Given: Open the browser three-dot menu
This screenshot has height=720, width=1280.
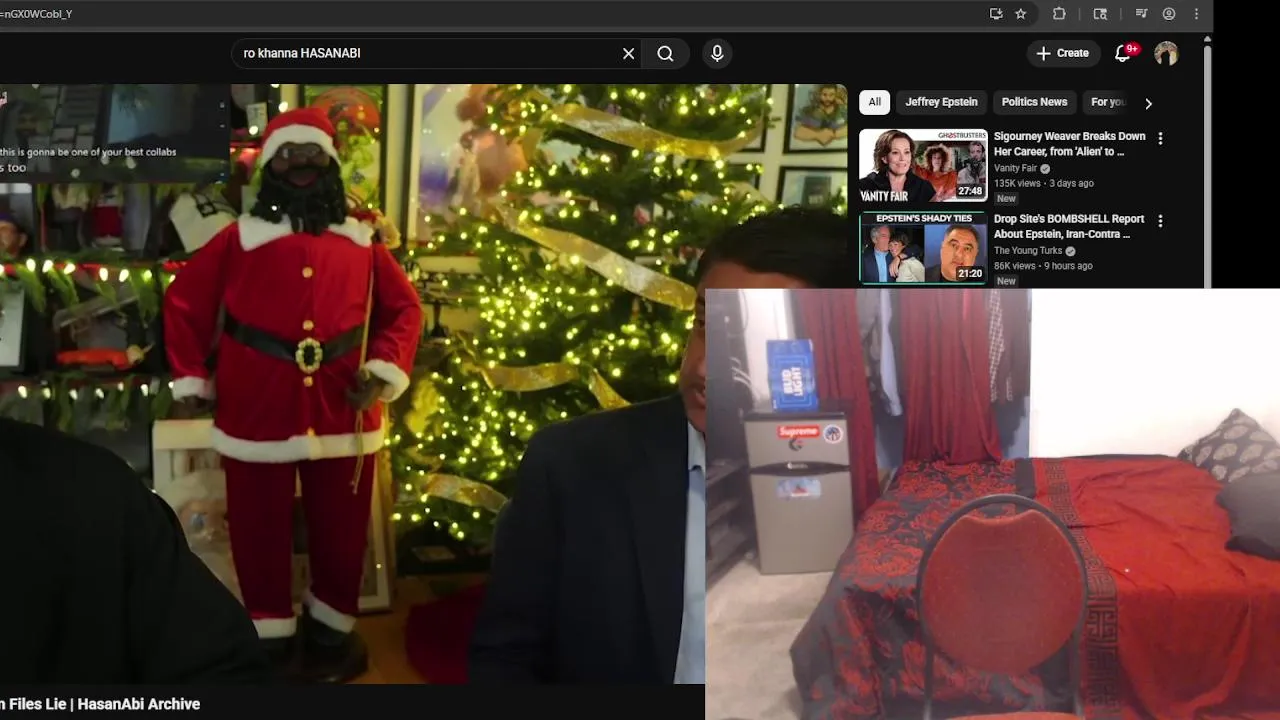Looking at the screenshot, I should click(x=1196, y=14).
